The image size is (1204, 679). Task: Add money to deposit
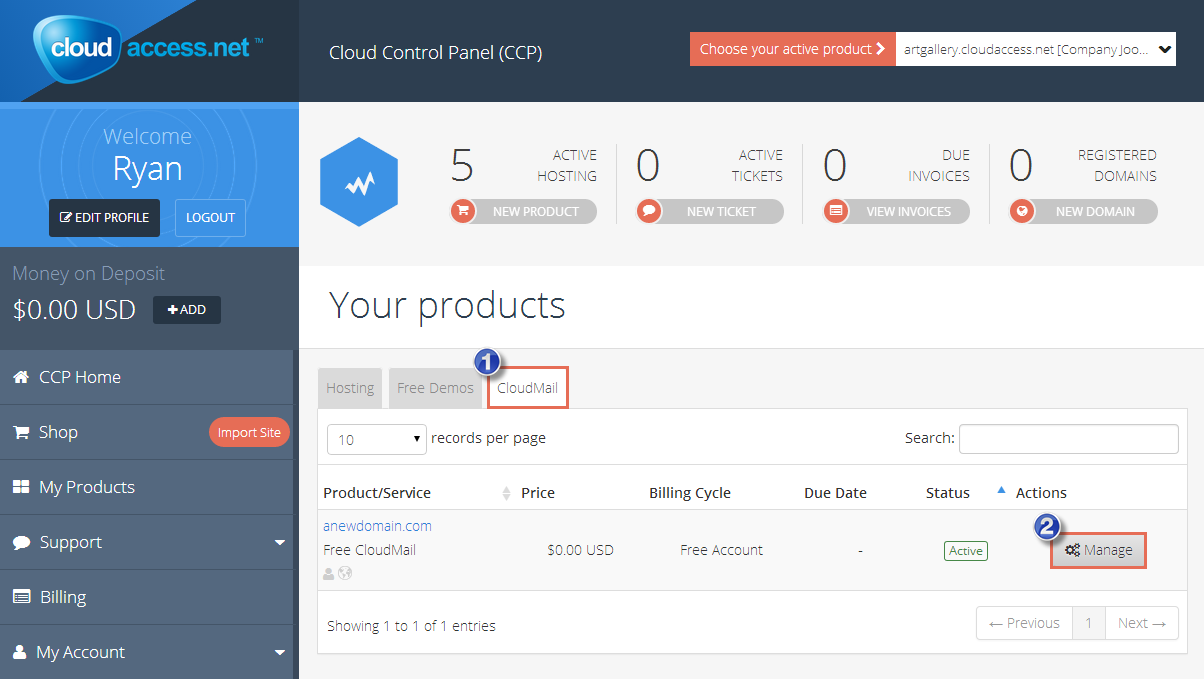[187, 310]
